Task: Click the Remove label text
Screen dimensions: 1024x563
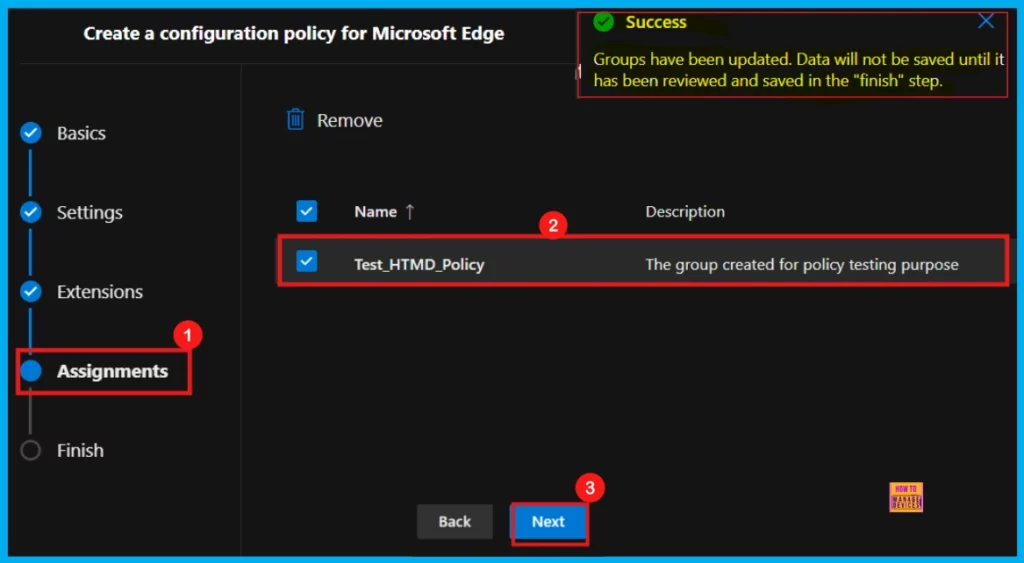Action: pyautogui.click(x=349, y=120)
